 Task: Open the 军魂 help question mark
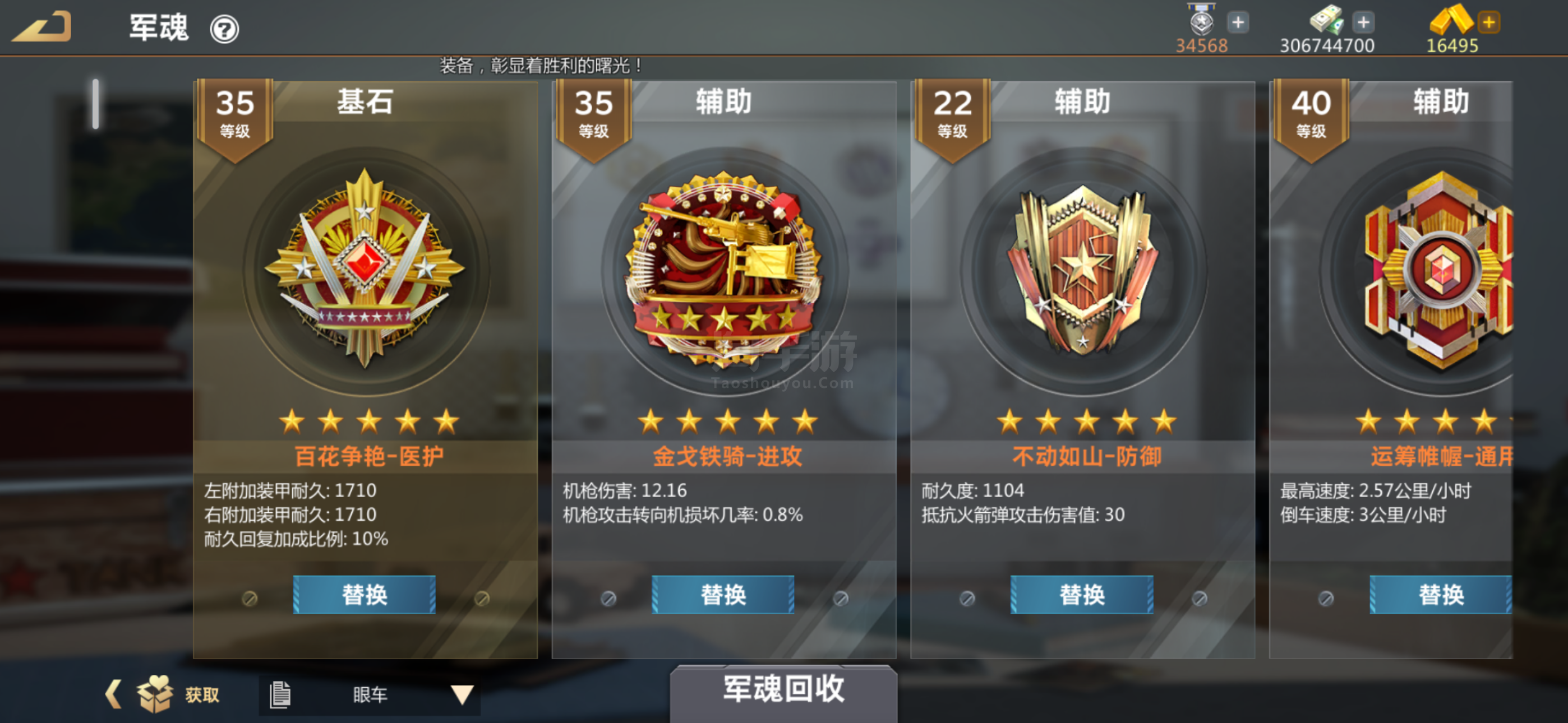pos(225,29)
